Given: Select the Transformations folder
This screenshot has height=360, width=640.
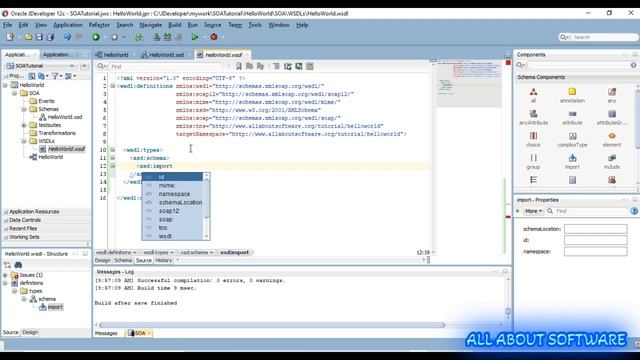Looking at the screenshot, I should (x=57, y=133).
